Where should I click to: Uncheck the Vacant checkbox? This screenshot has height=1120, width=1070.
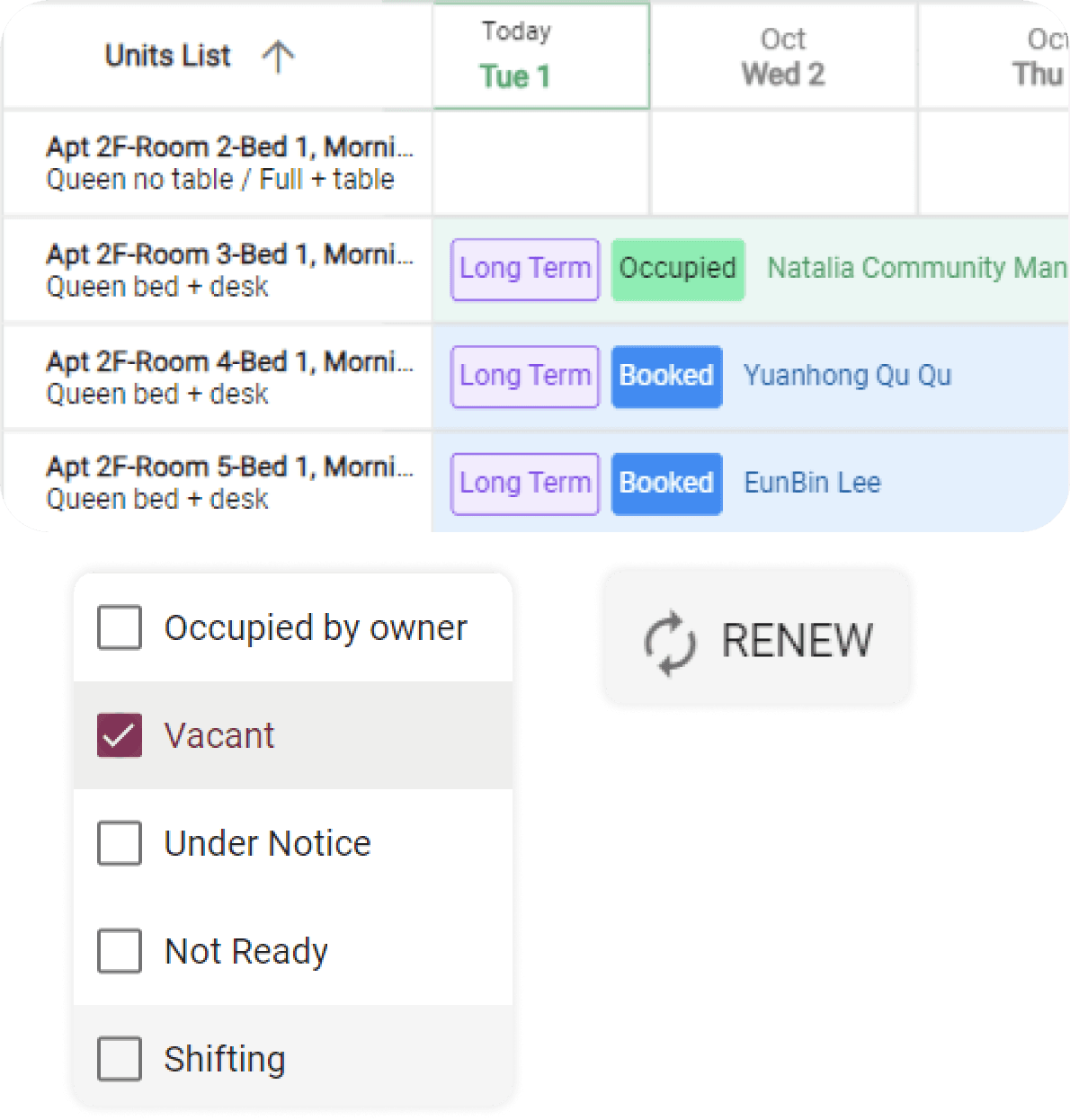[x=120, y=735]
